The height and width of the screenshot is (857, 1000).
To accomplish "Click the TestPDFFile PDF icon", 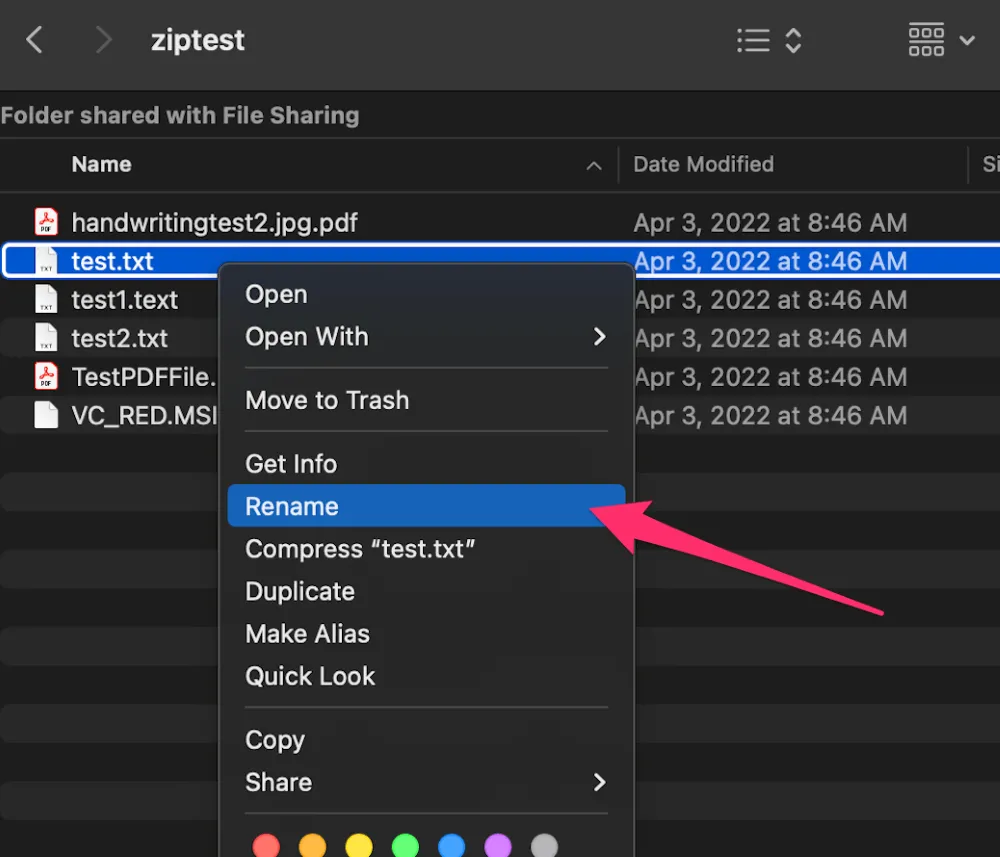I will coord(46,376).
